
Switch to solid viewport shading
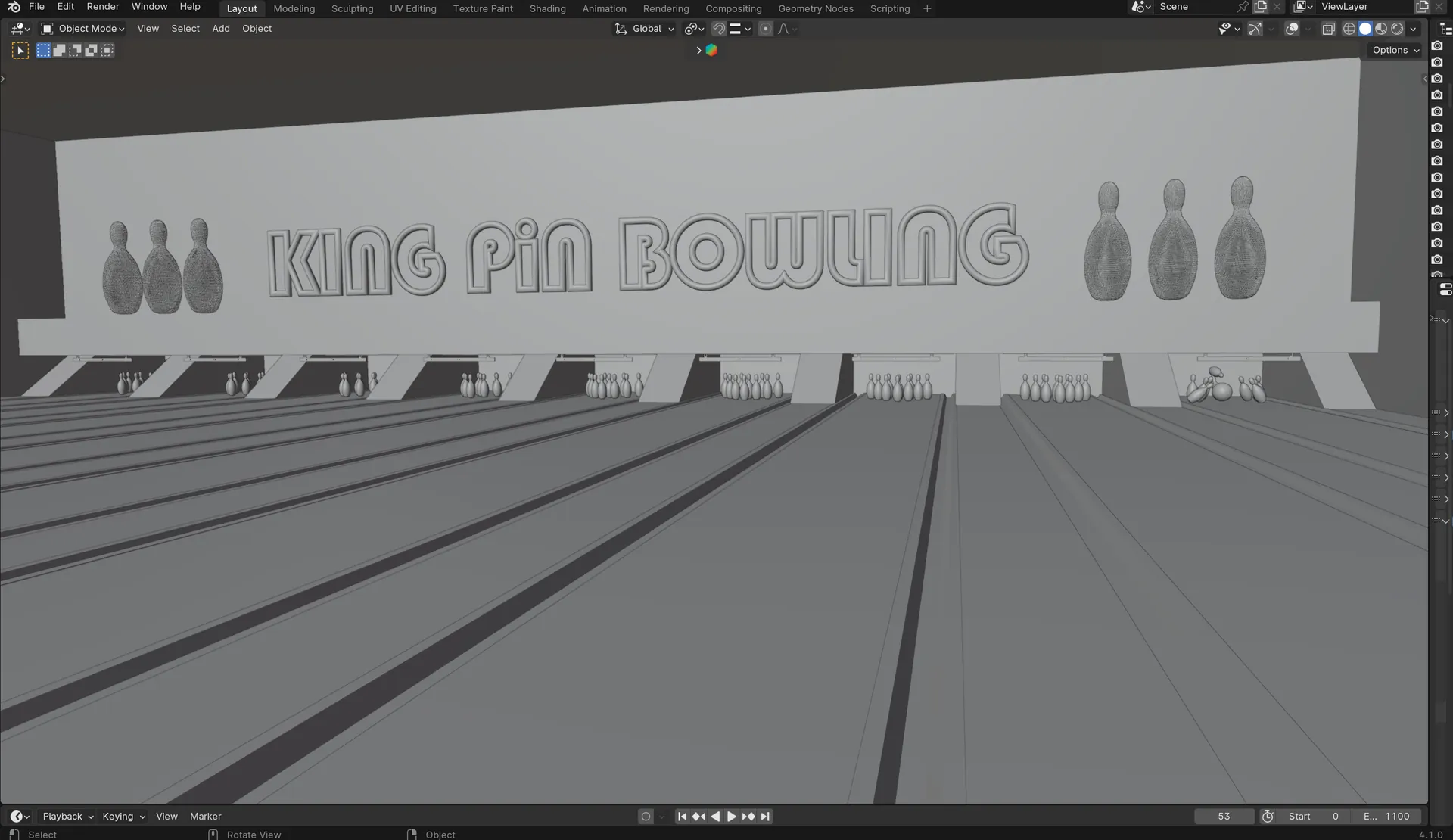click(1365, 29)
